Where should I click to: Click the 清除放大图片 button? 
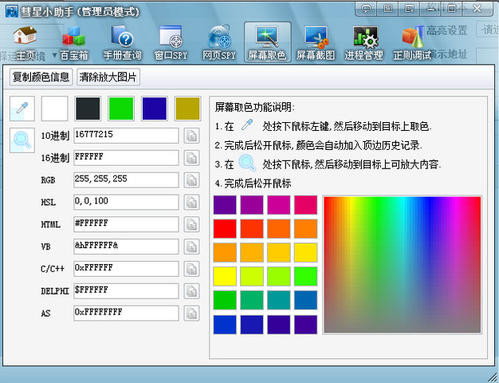coord(108,77)
